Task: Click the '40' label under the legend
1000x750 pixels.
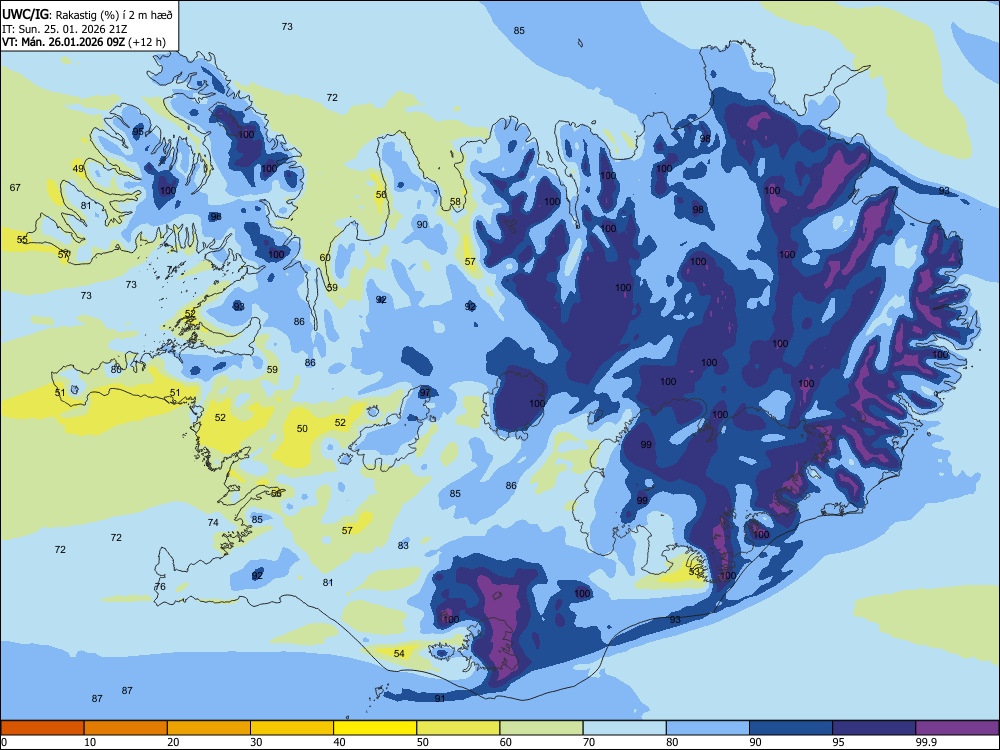Action: coord(339,742)
